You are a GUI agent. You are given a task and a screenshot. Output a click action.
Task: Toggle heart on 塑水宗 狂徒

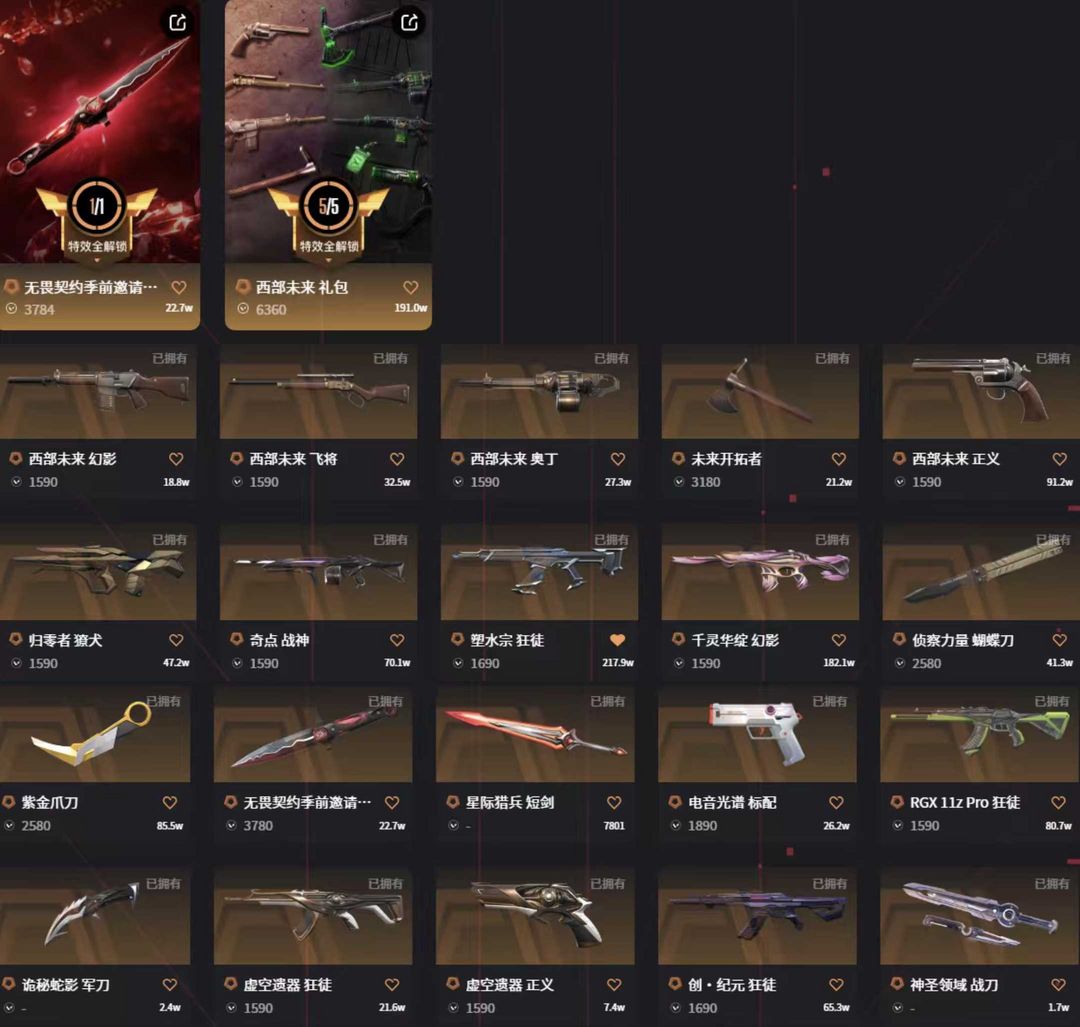pos(617,640)
